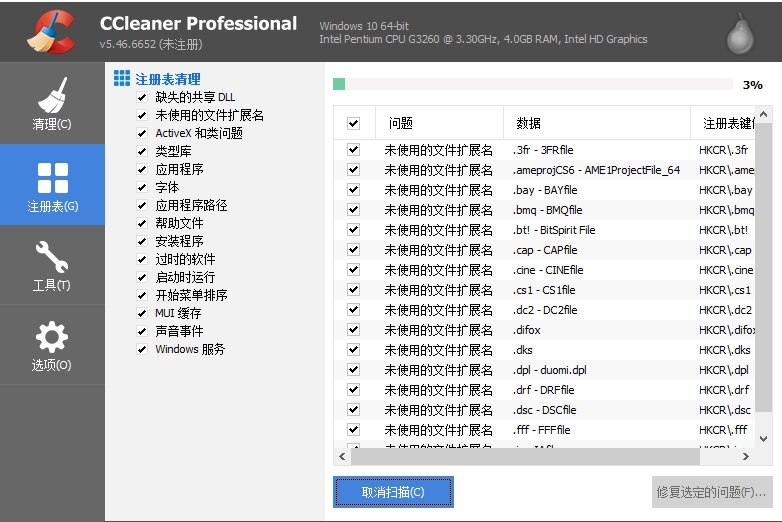Click the CCleaner logo icon
782x522 pixels.
[49, 31]
